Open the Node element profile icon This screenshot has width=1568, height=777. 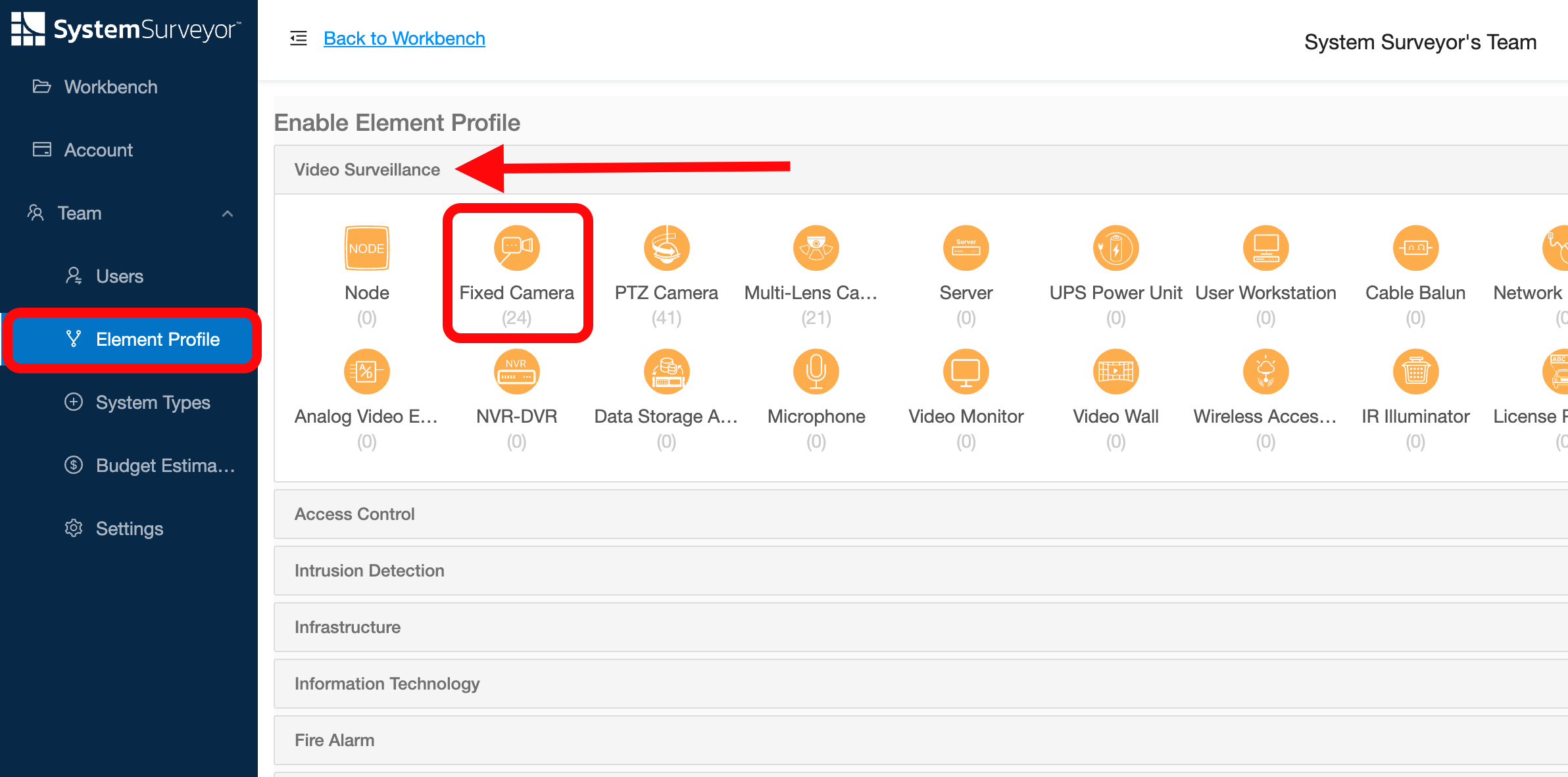point(367,248)
